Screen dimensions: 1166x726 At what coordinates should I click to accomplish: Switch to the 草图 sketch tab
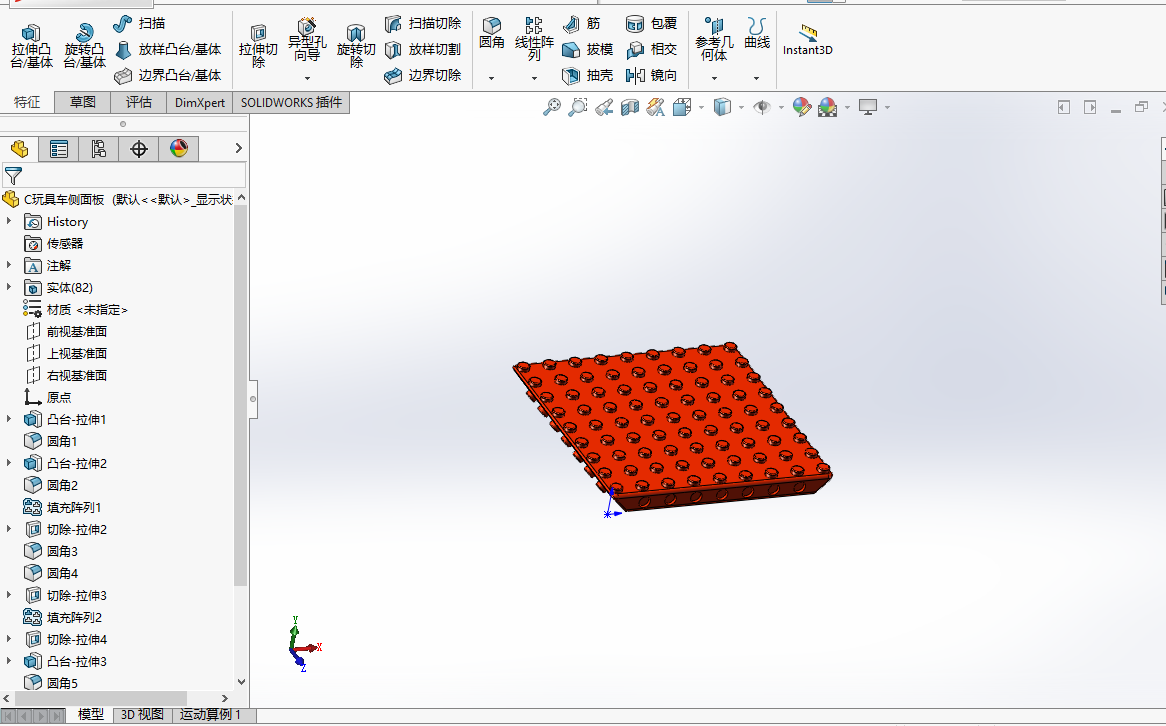(83, 103)
